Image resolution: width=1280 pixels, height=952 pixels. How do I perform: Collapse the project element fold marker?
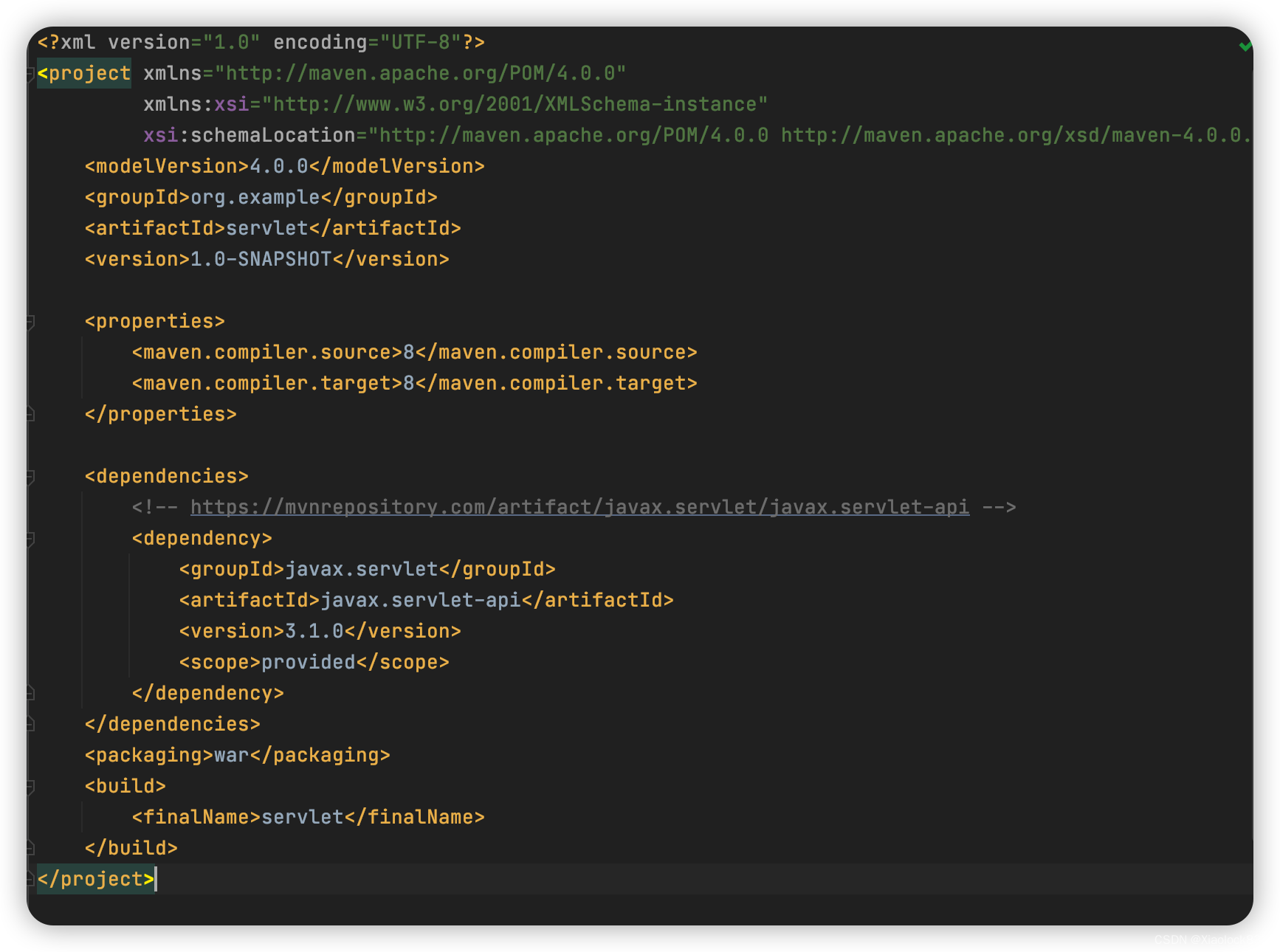click(x=30, y=74)
